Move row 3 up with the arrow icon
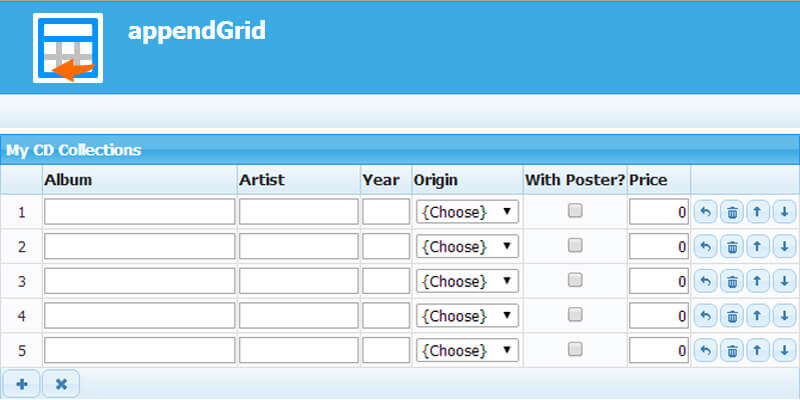This screenshot has width=800, height=400. 758,282
